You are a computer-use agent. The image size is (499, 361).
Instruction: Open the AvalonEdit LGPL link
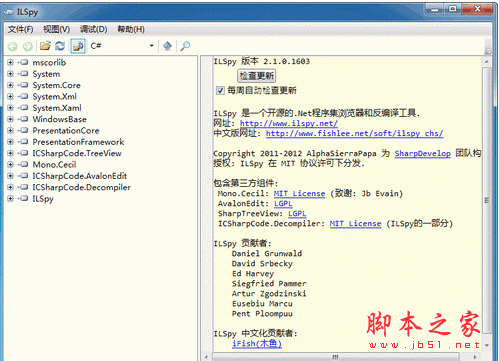pos(283,203)
